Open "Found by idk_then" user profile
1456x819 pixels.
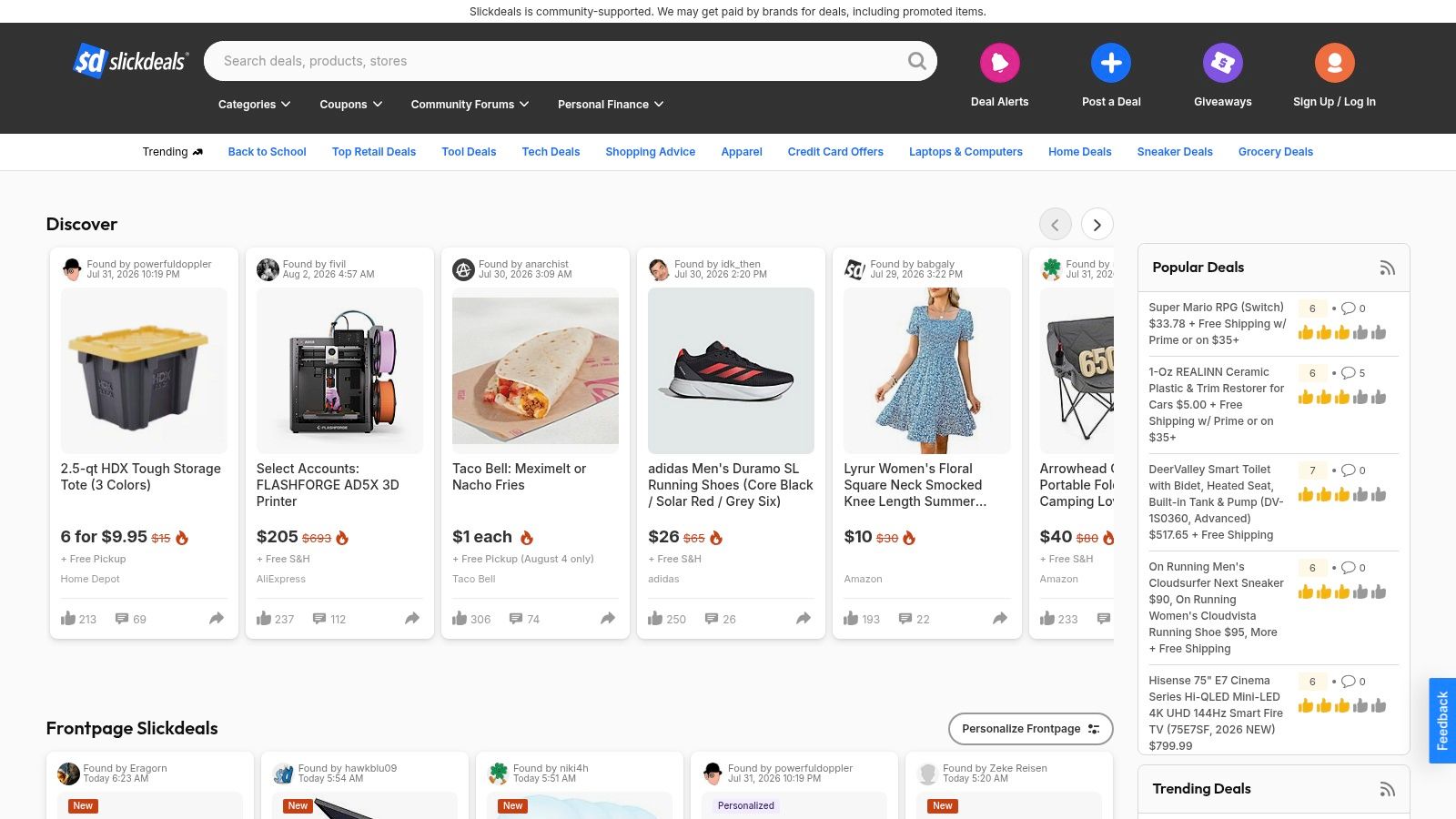click(717, 265)
